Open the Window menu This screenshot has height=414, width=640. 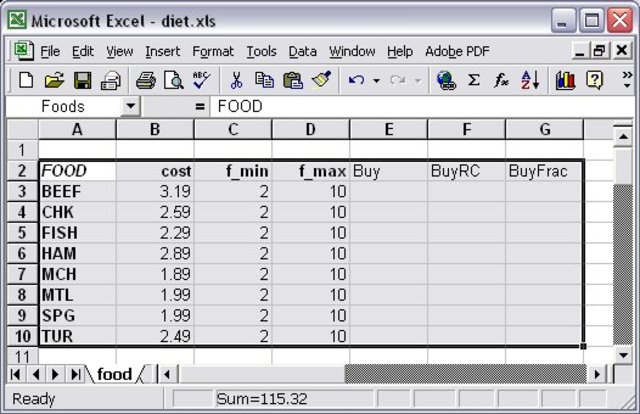tap(352, 51)
